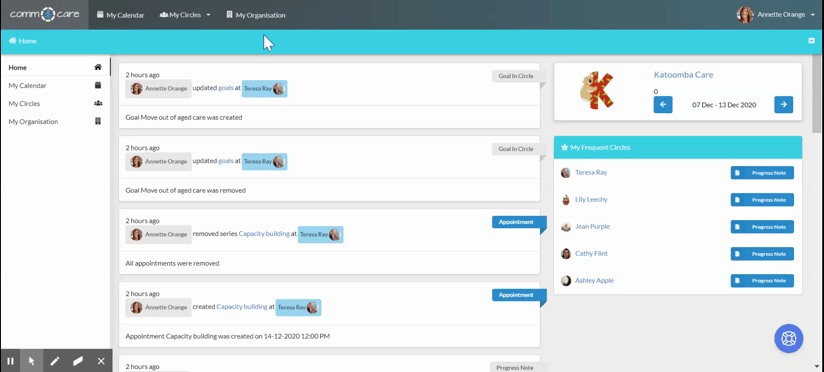Add Progress Note for Lily Leechy
The height and width of the screenshot is (372, 824).
762,200
